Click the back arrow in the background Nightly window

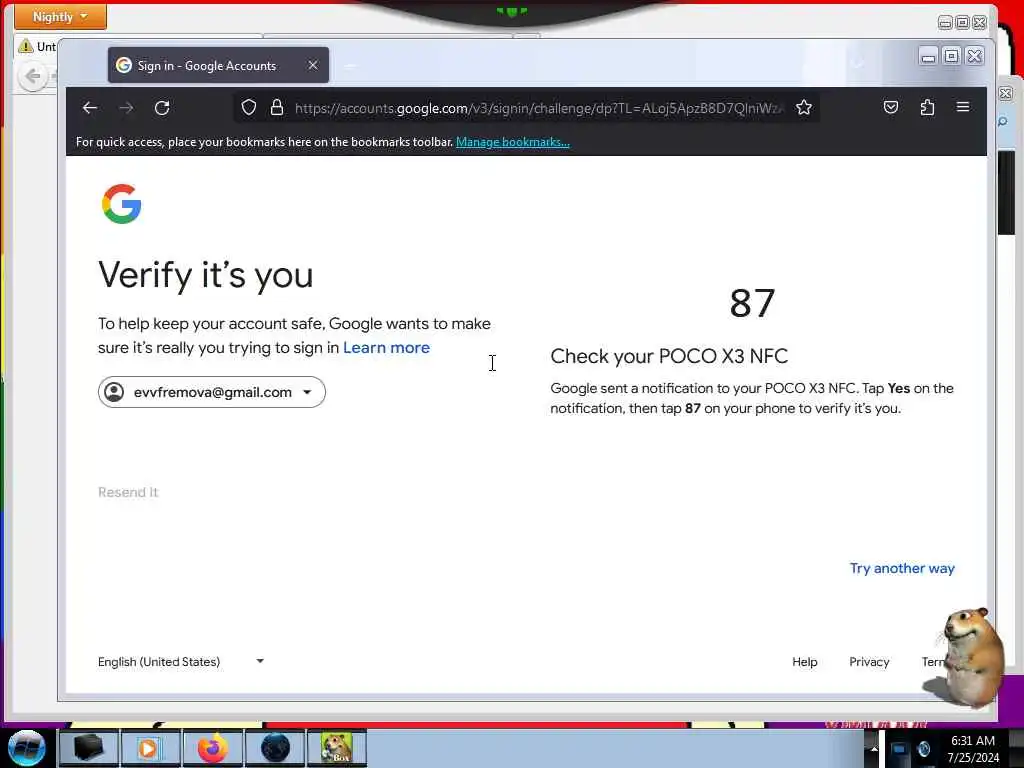(x=32, y=76)
